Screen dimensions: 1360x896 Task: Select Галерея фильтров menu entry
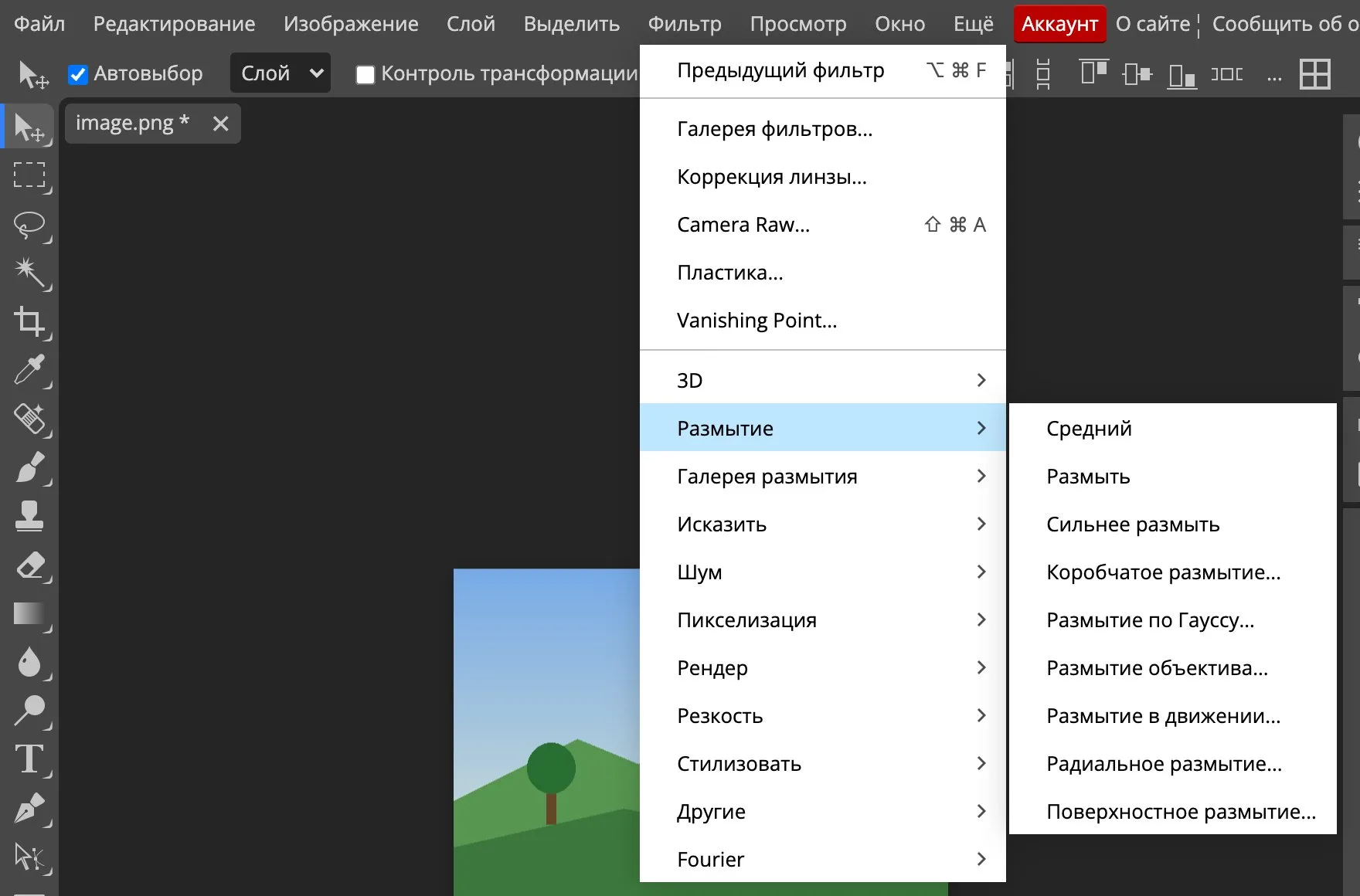coord(823,128)
